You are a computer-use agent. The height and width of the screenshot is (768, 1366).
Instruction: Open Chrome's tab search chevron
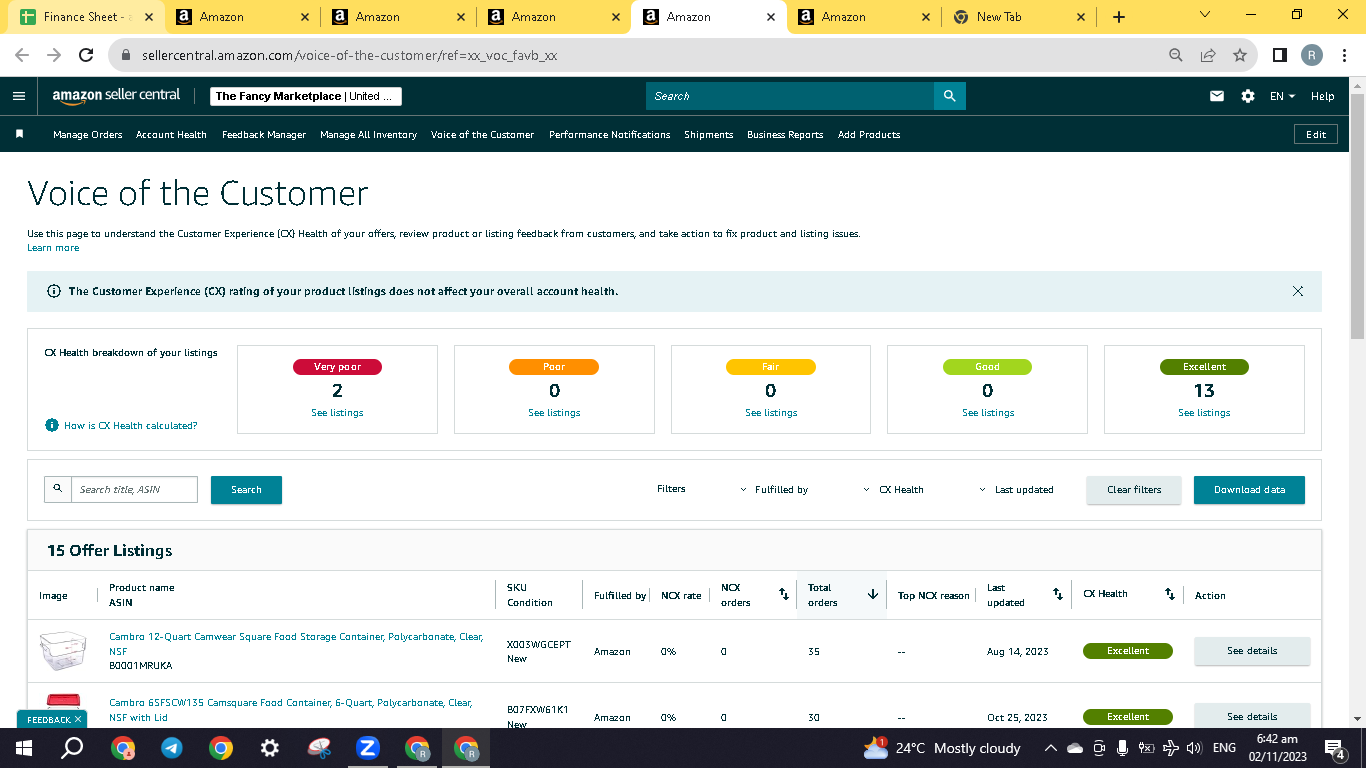tap(1204, 15)
